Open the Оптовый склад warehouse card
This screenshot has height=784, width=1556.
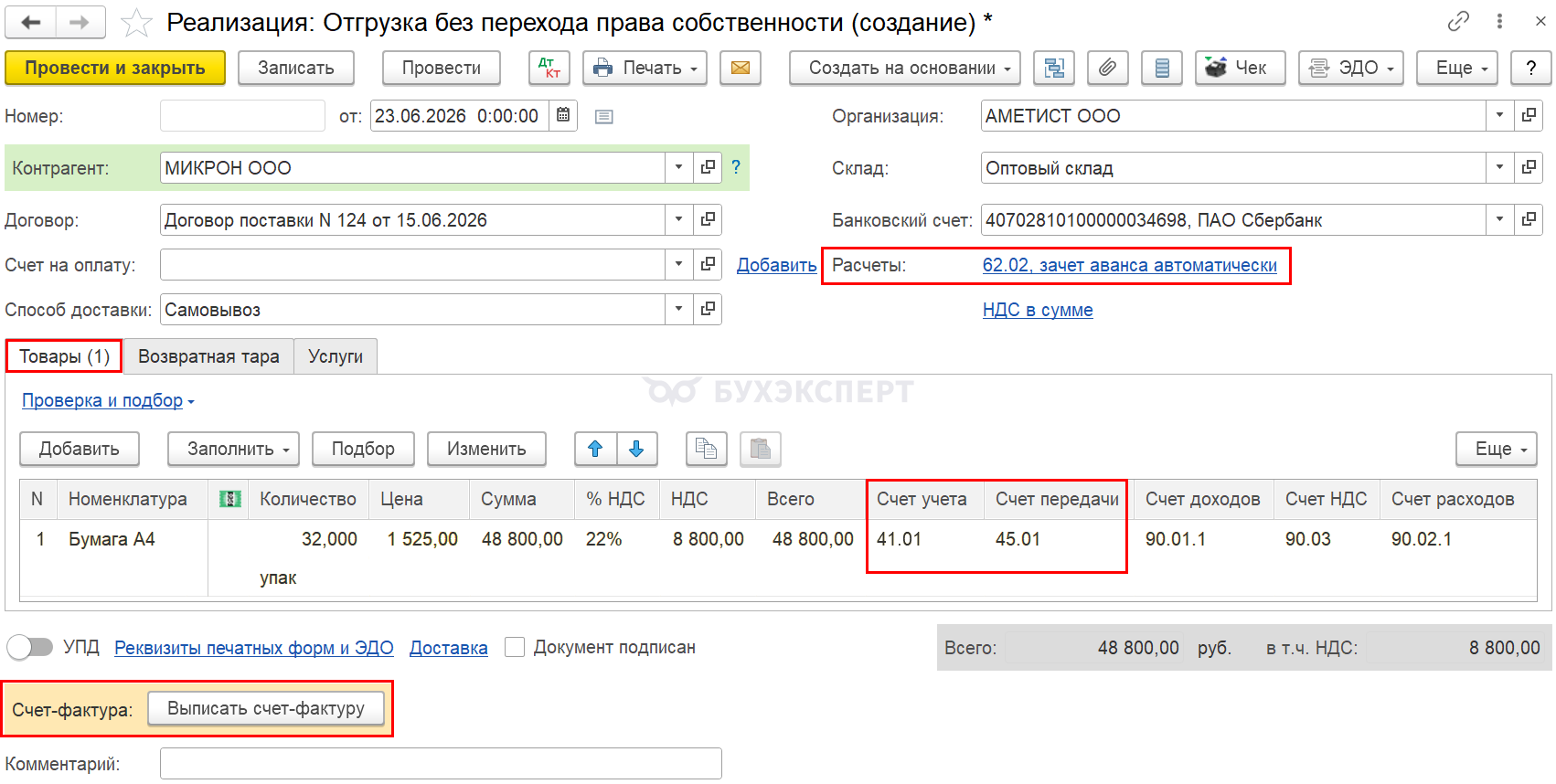[x=1529, y=167]
